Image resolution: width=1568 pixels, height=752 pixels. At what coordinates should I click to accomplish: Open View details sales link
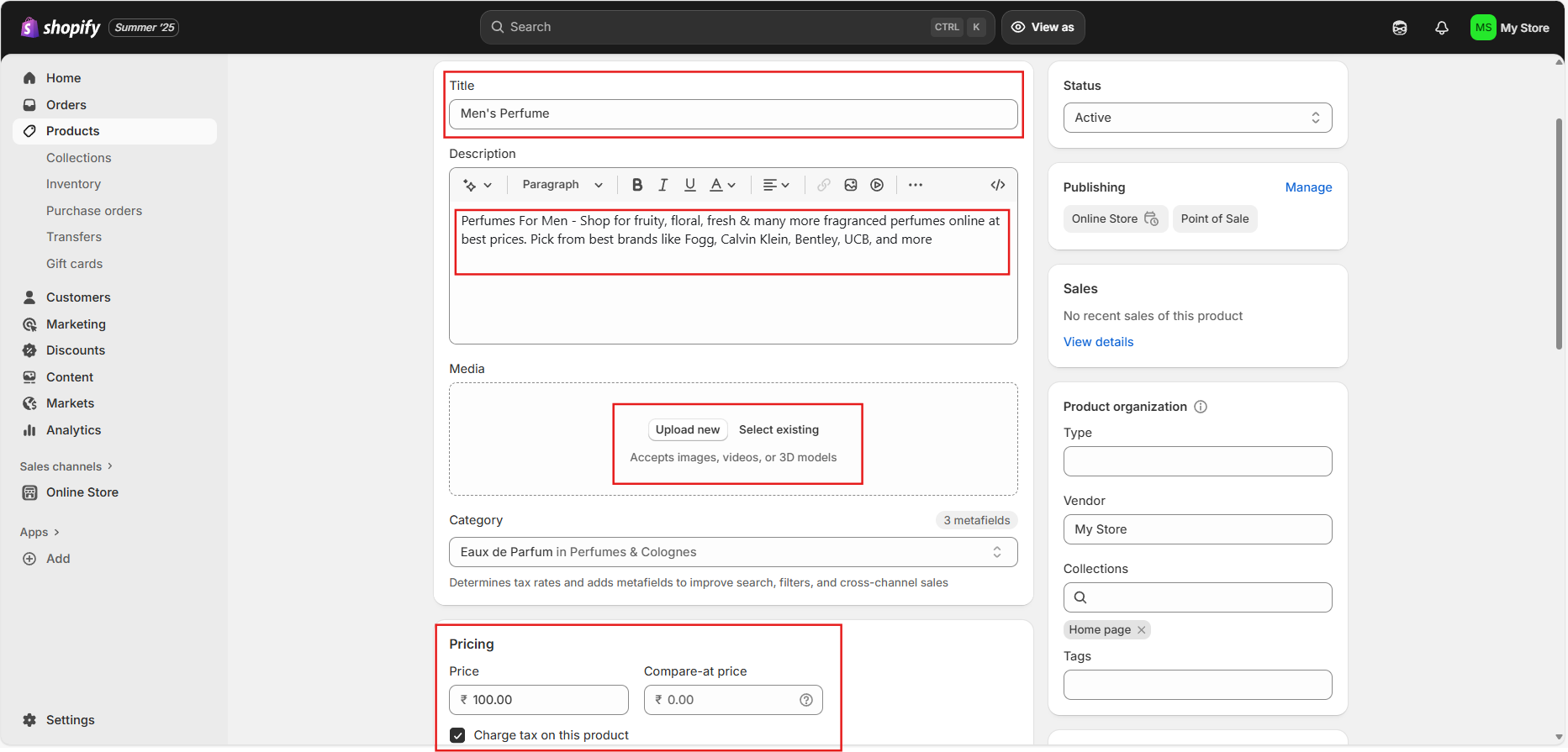[x=1098, y=342]
